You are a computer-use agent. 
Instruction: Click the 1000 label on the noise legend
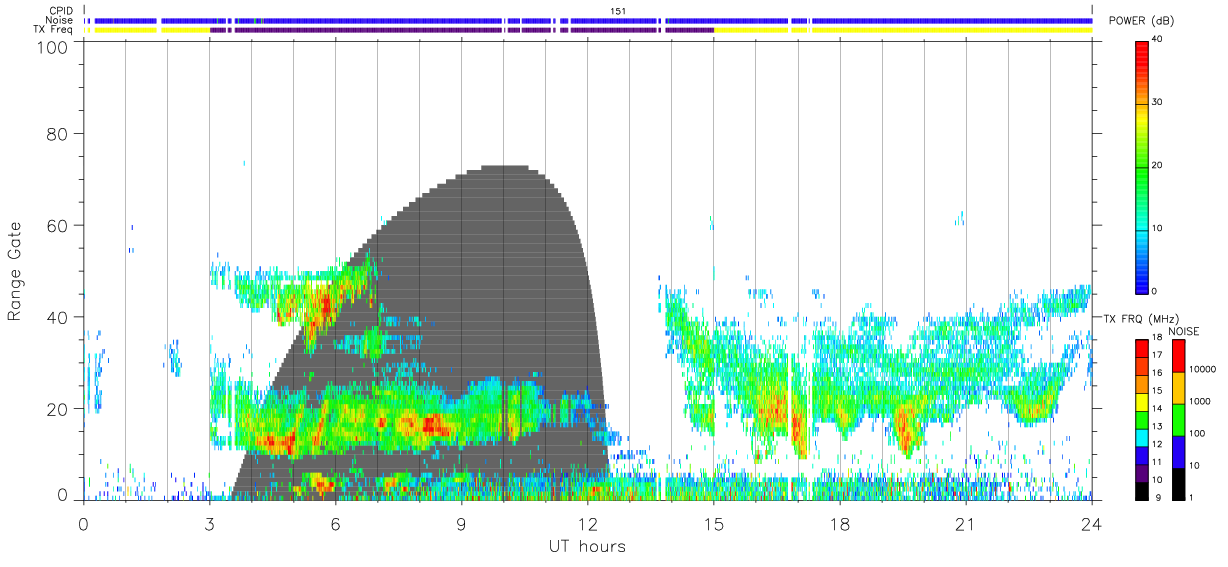click(1199, 401)
